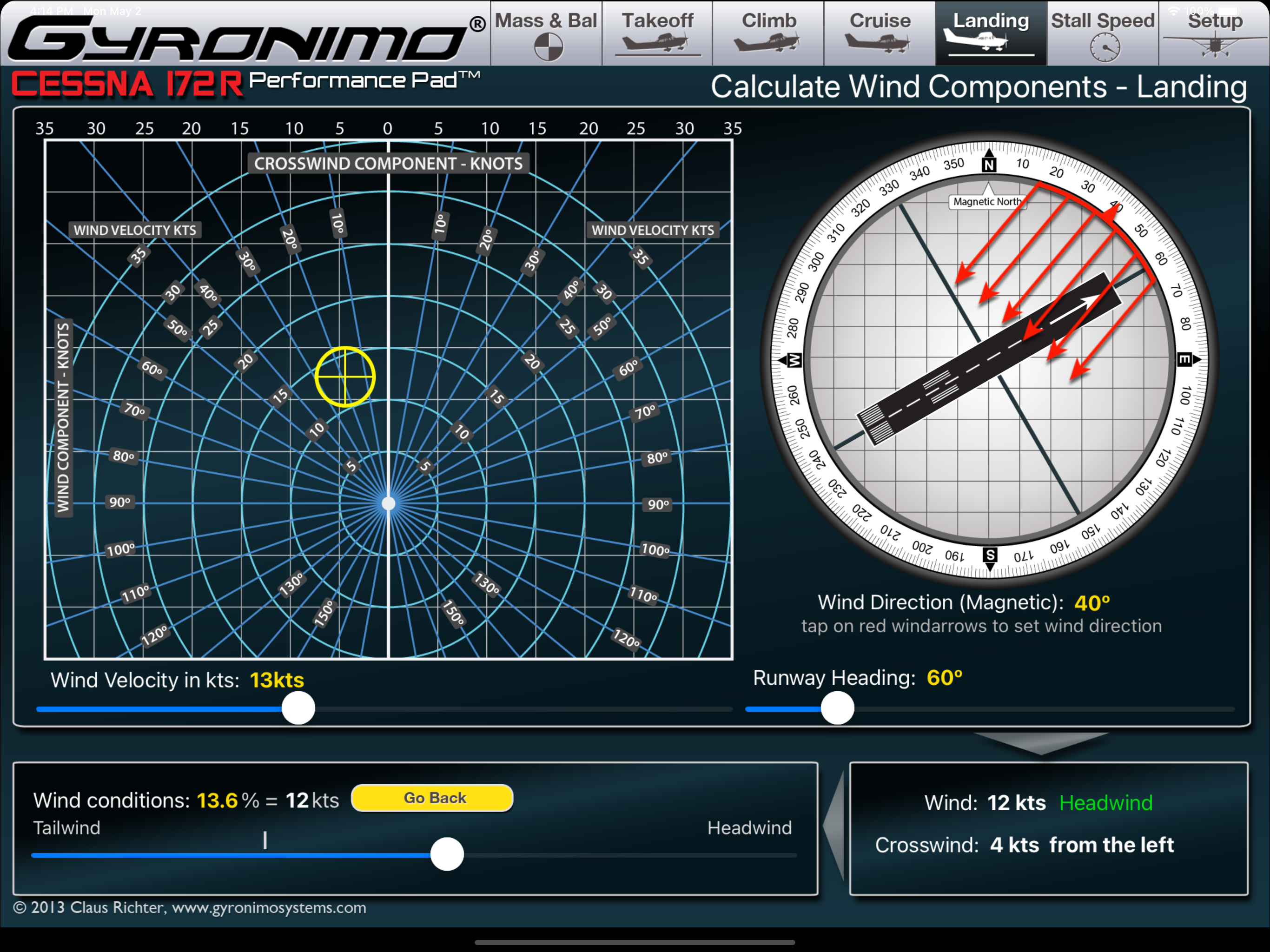
Task: Click the Calculate Wind Components - Landing heading
Action: click(x=979, y=87)
